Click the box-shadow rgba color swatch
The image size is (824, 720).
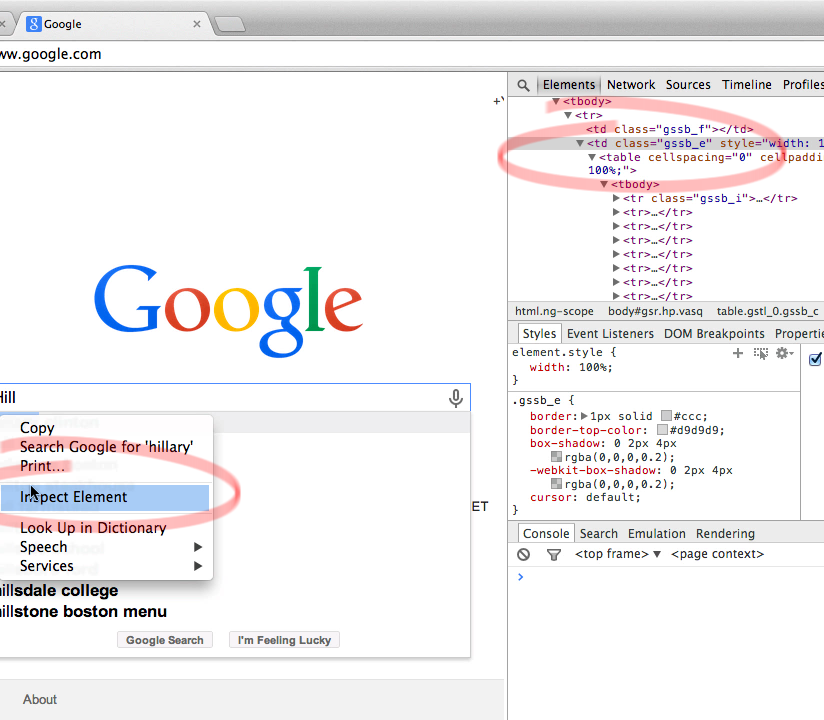(x=556, y=457)
